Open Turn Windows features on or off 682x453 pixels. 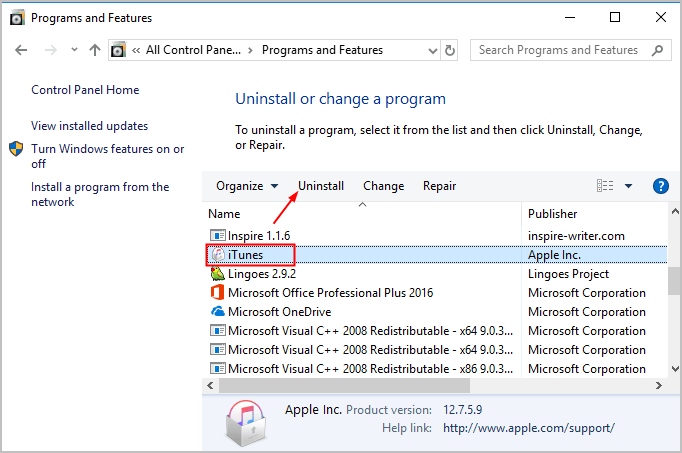point(107,156)
